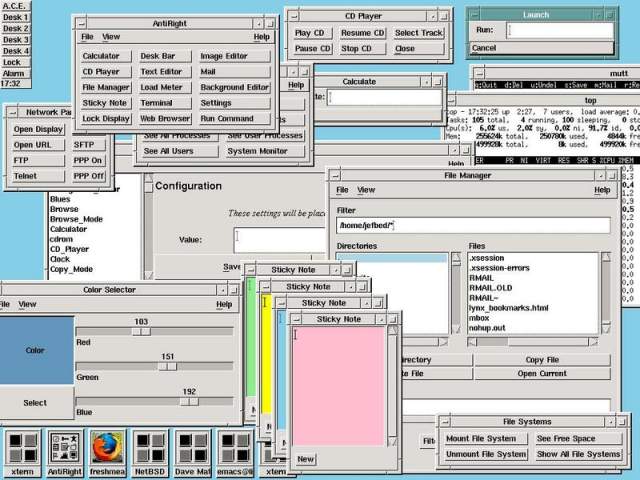Viewport: 640px width, 480px height.
Task: Open the View menu in Color Selector
Action: tap(27, 304)
